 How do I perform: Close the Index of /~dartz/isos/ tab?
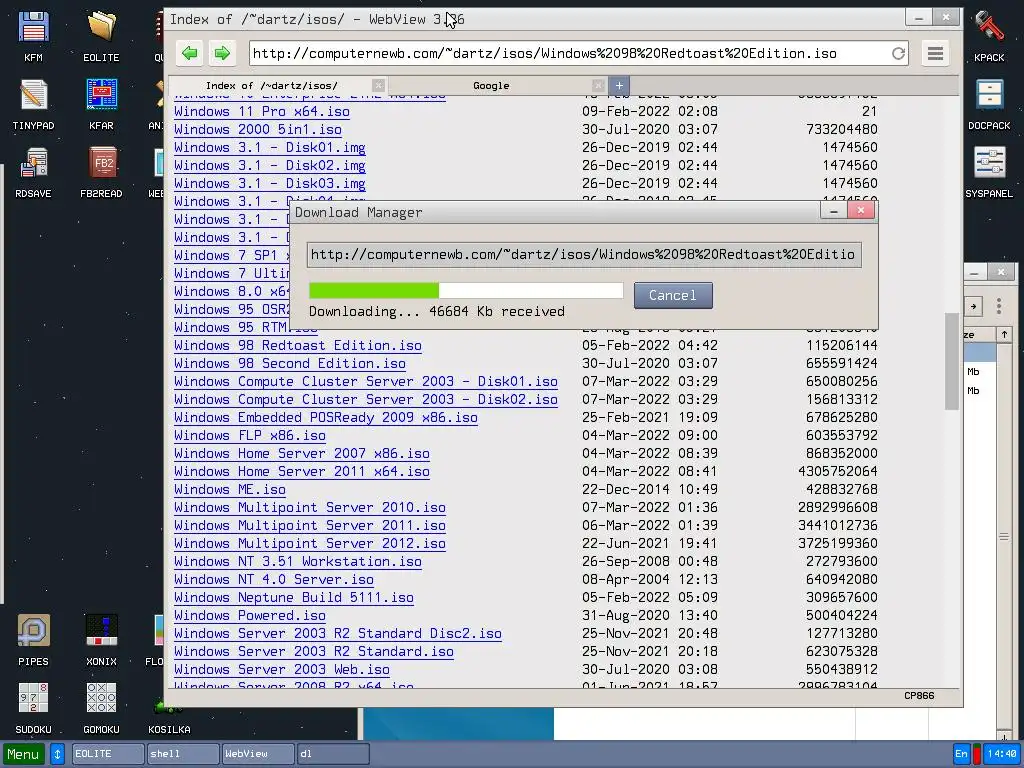[378, 86]
